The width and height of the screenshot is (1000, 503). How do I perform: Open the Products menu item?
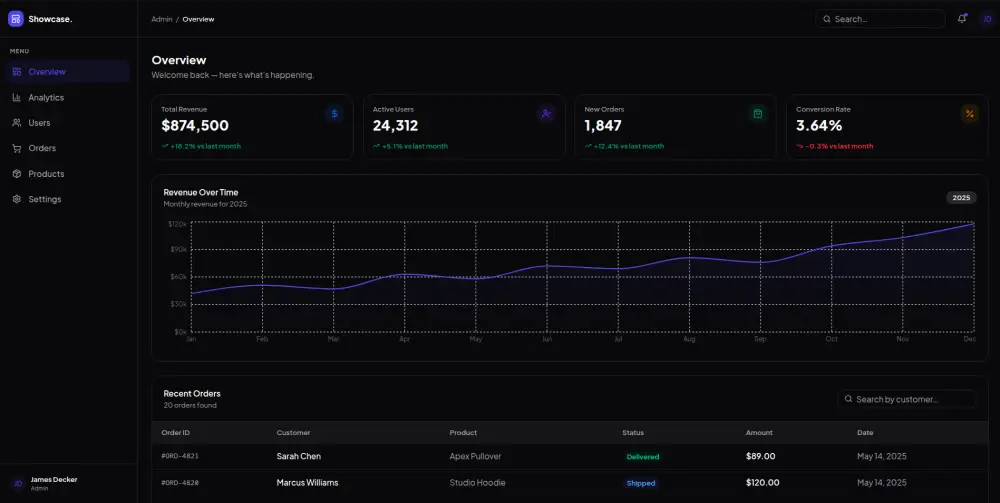(x=68, y=173)
